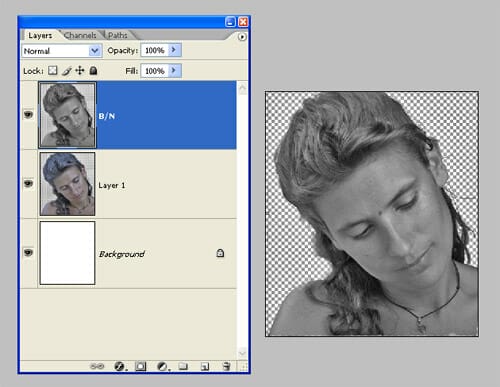The height and width of the screenshot is (387, 500).
Task: Click the link layers icon
Action: (x=97, y=366)
